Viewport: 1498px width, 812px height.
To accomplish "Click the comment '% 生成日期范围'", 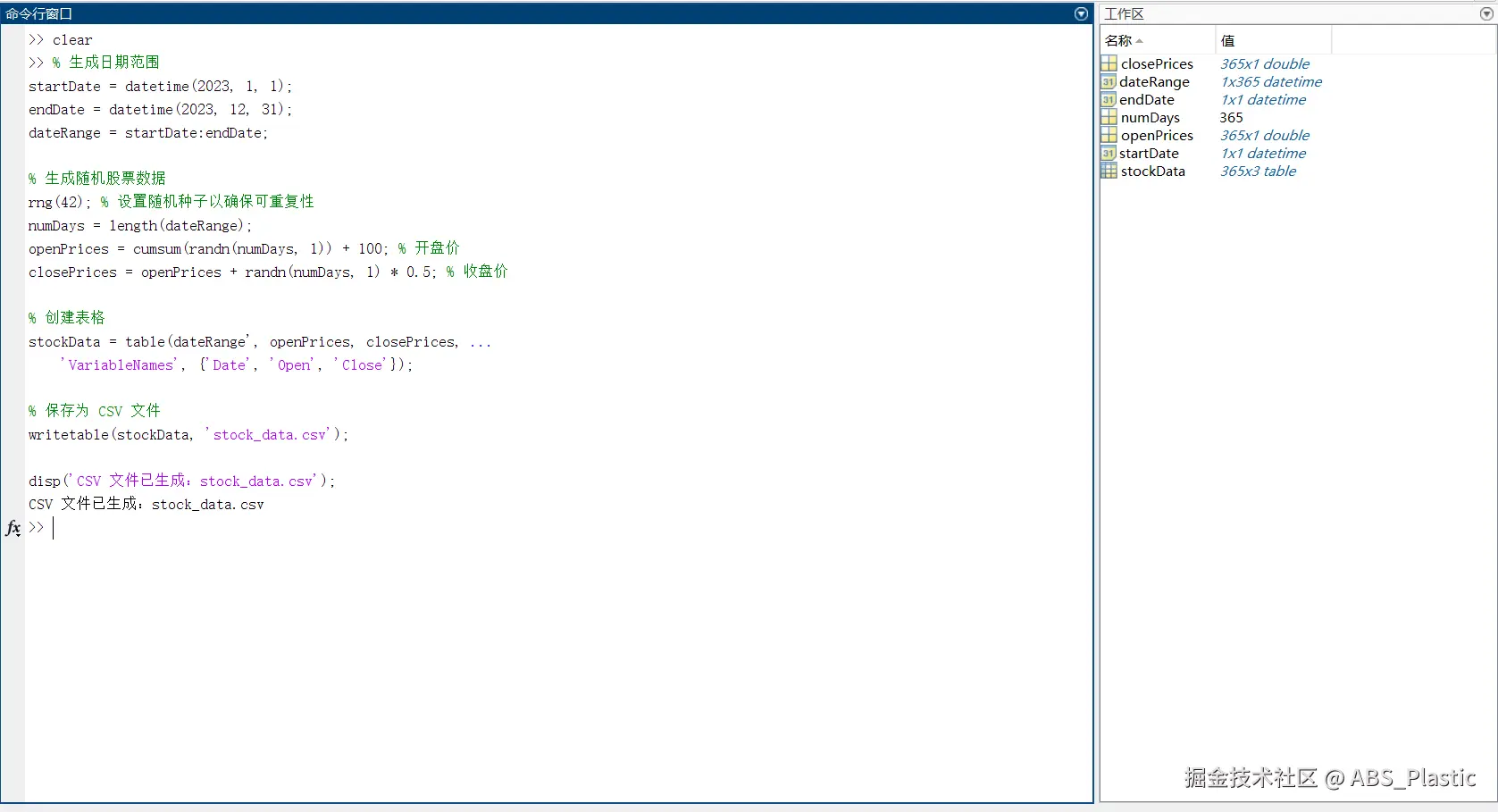I will coord(105,63).
